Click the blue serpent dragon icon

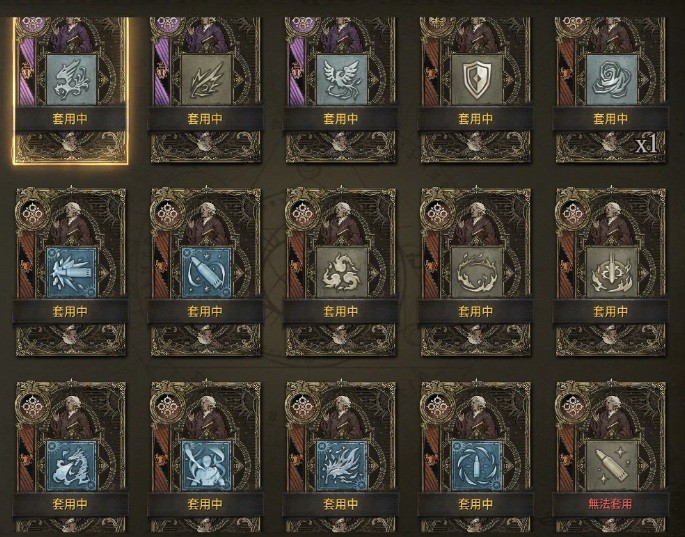coord(71,465)
